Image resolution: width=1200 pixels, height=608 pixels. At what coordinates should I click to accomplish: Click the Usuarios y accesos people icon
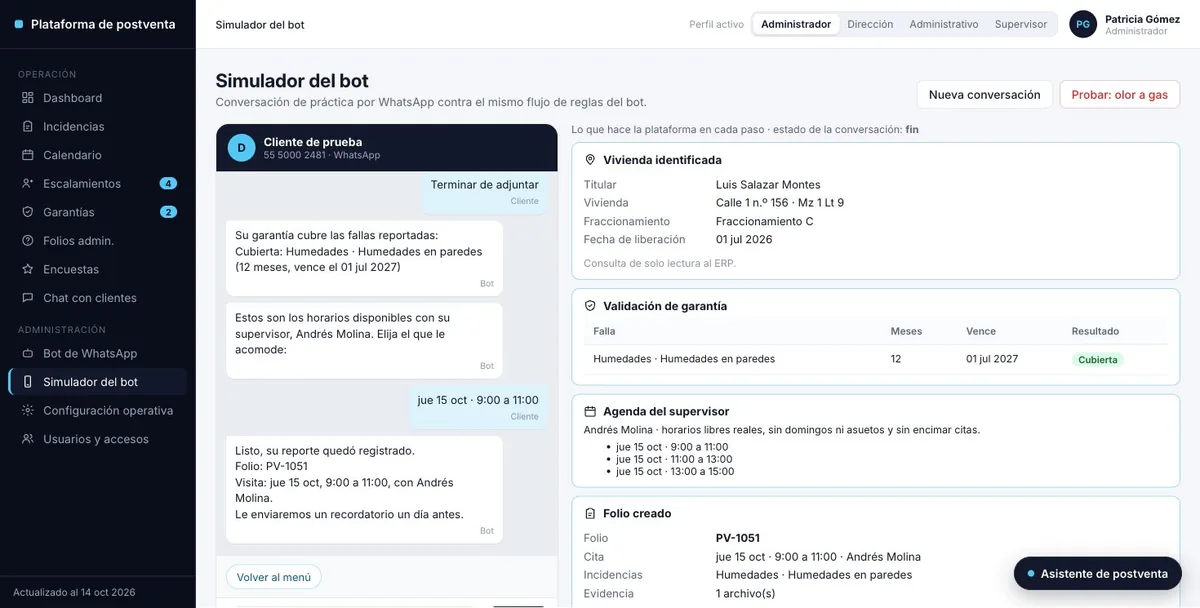click(28, 439)
